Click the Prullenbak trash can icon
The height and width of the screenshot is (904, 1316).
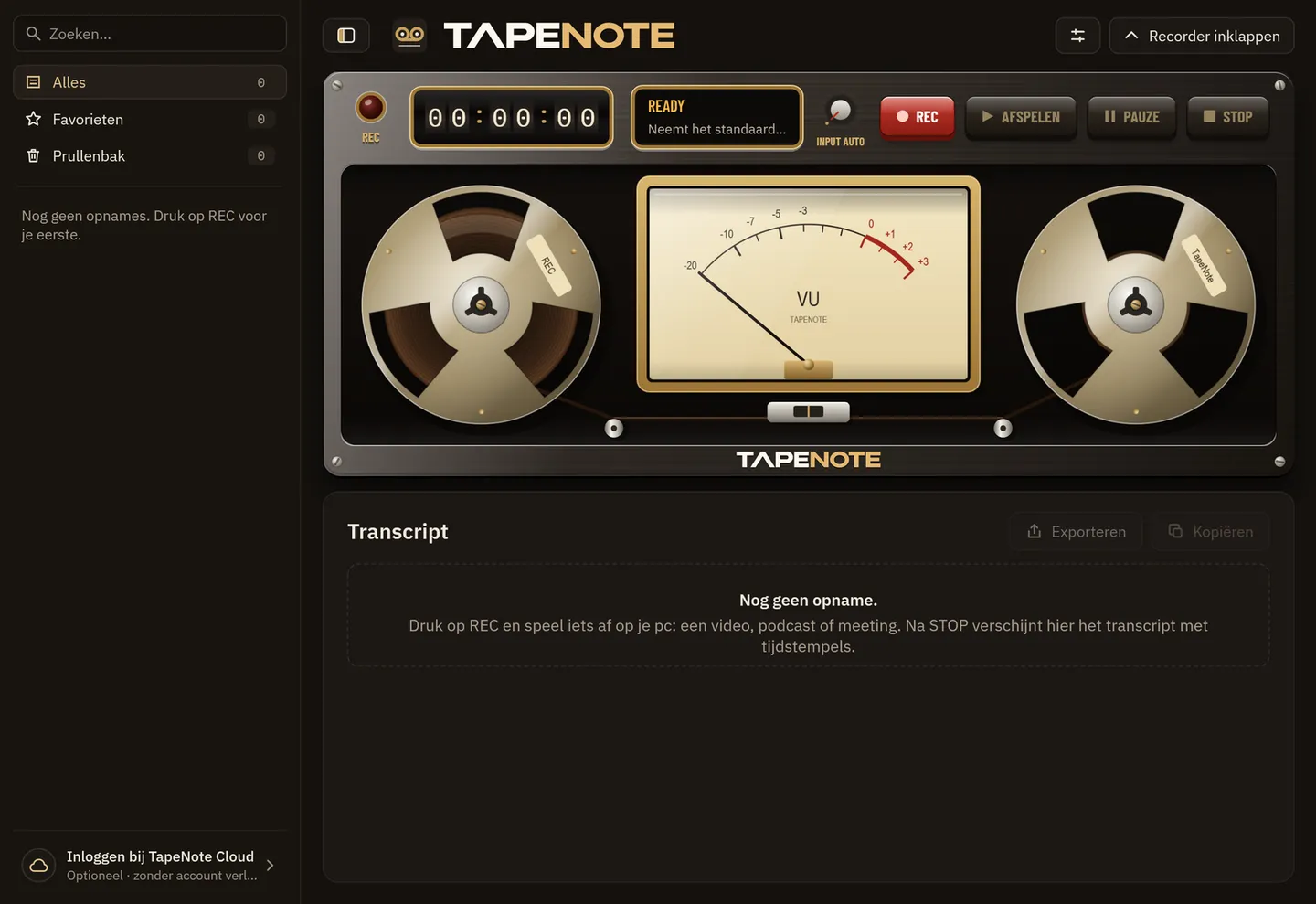point(34,155)
